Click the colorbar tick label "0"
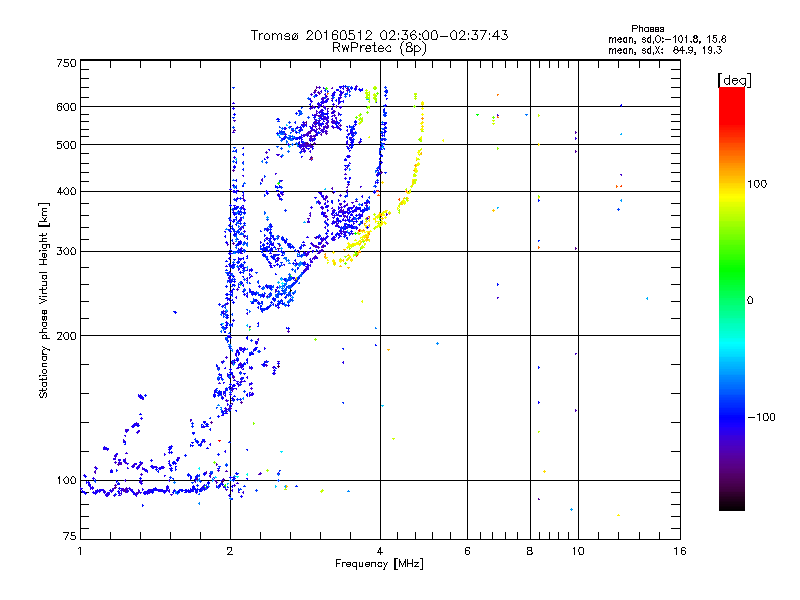Image resolution: width=800 pixels, height=600 pixels. tap(750, 301)
